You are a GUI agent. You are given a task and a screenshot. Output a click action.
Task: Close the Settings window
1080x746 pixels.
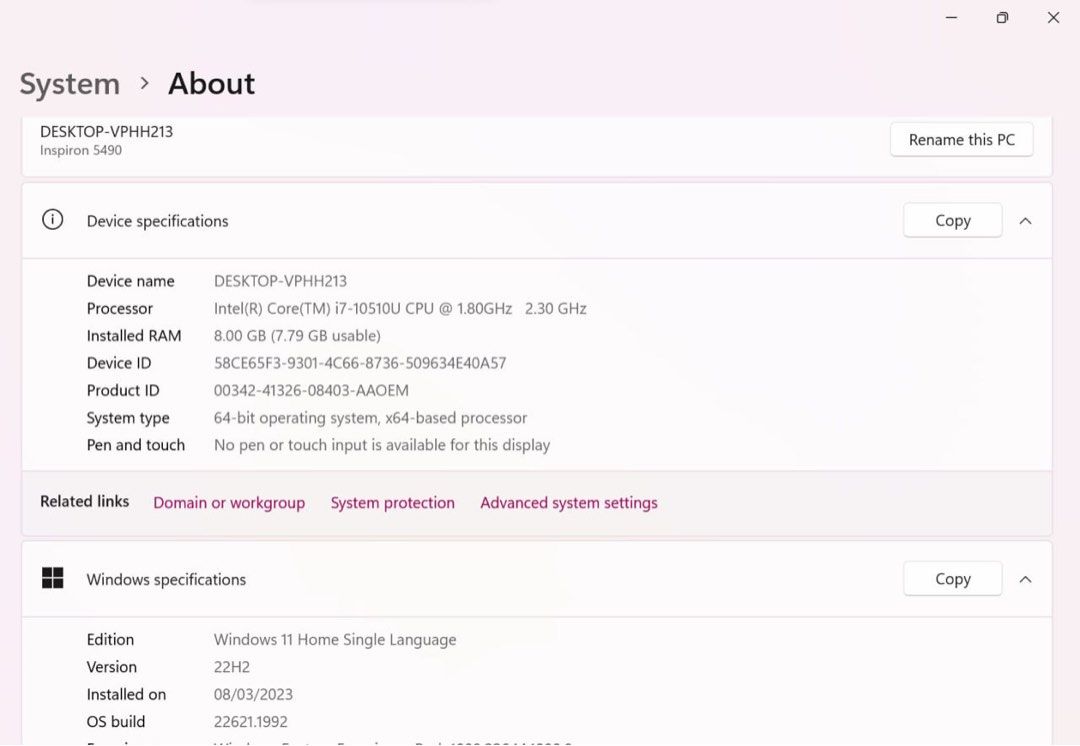coord(1053,18)
